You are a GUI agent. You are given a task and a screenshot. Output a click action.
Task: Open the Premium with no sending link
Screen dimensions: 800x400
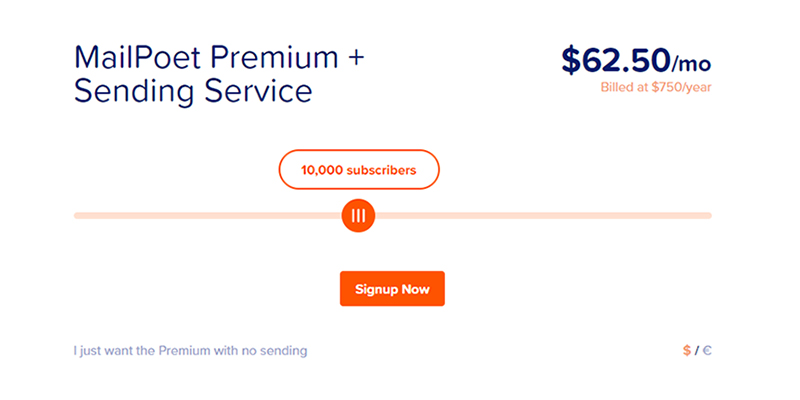(190, 351)
